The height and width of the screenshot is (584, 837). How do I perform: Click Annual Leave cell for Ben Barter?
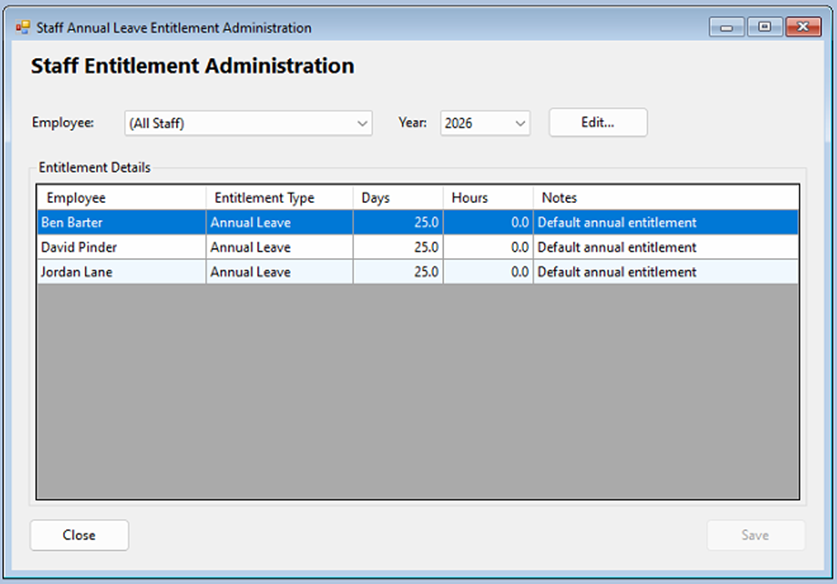[279, 222]
